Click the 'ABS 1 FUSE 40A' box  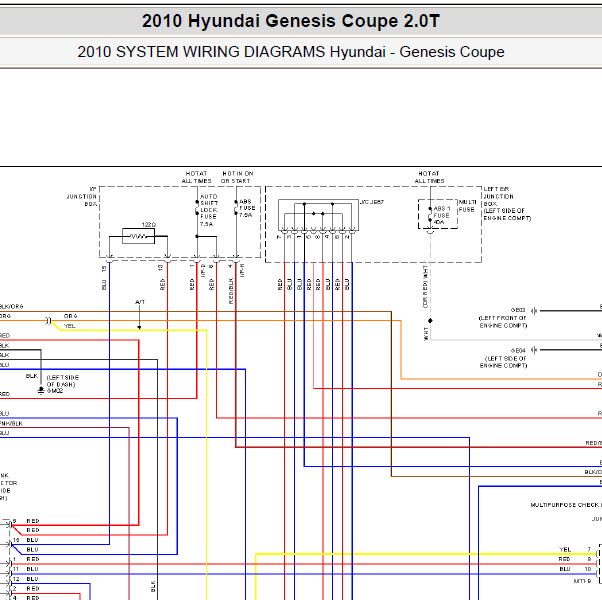pos(438,214)
